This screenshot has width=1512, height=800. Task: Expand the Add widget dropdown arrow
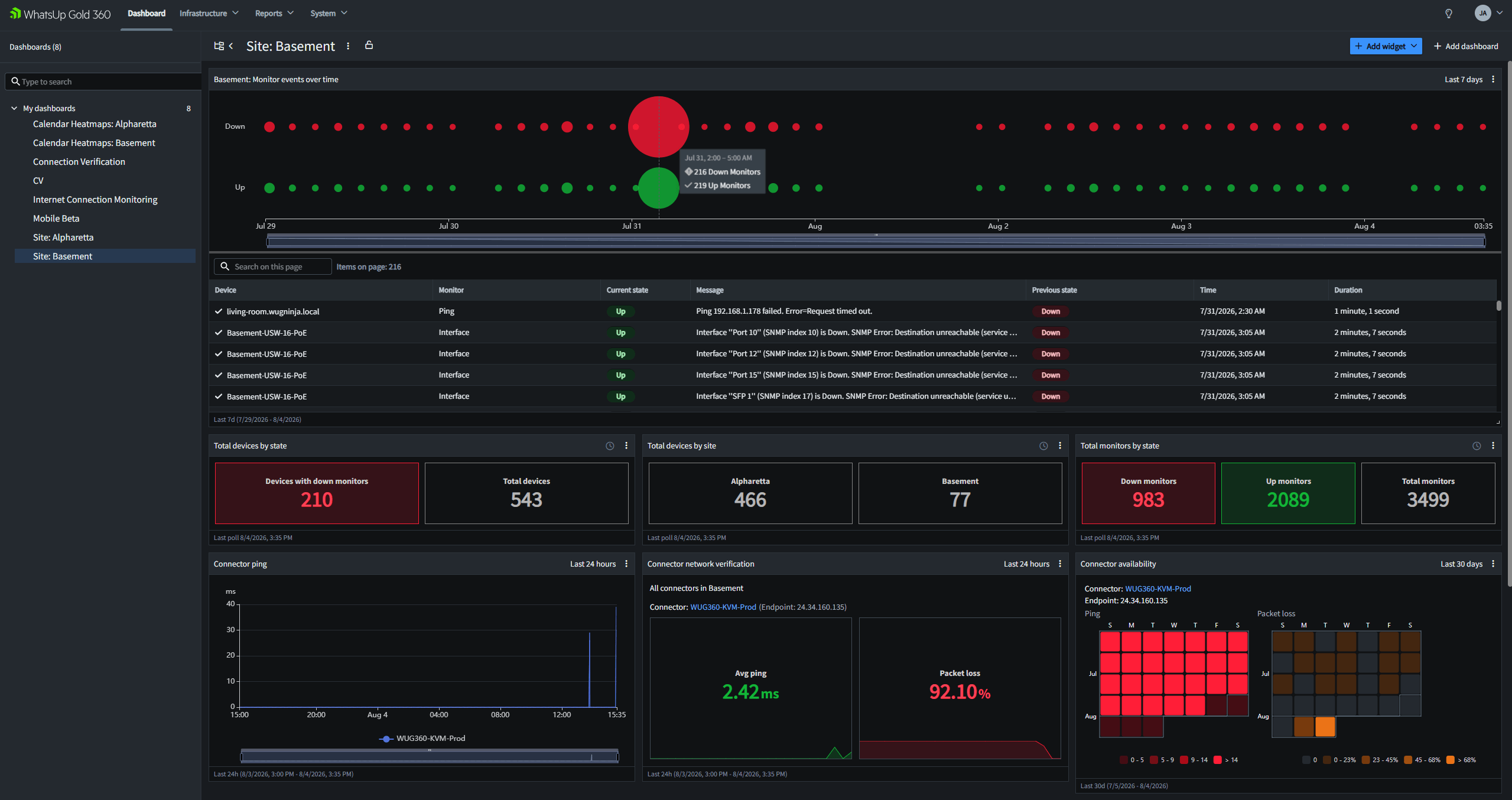(1415, 46)
